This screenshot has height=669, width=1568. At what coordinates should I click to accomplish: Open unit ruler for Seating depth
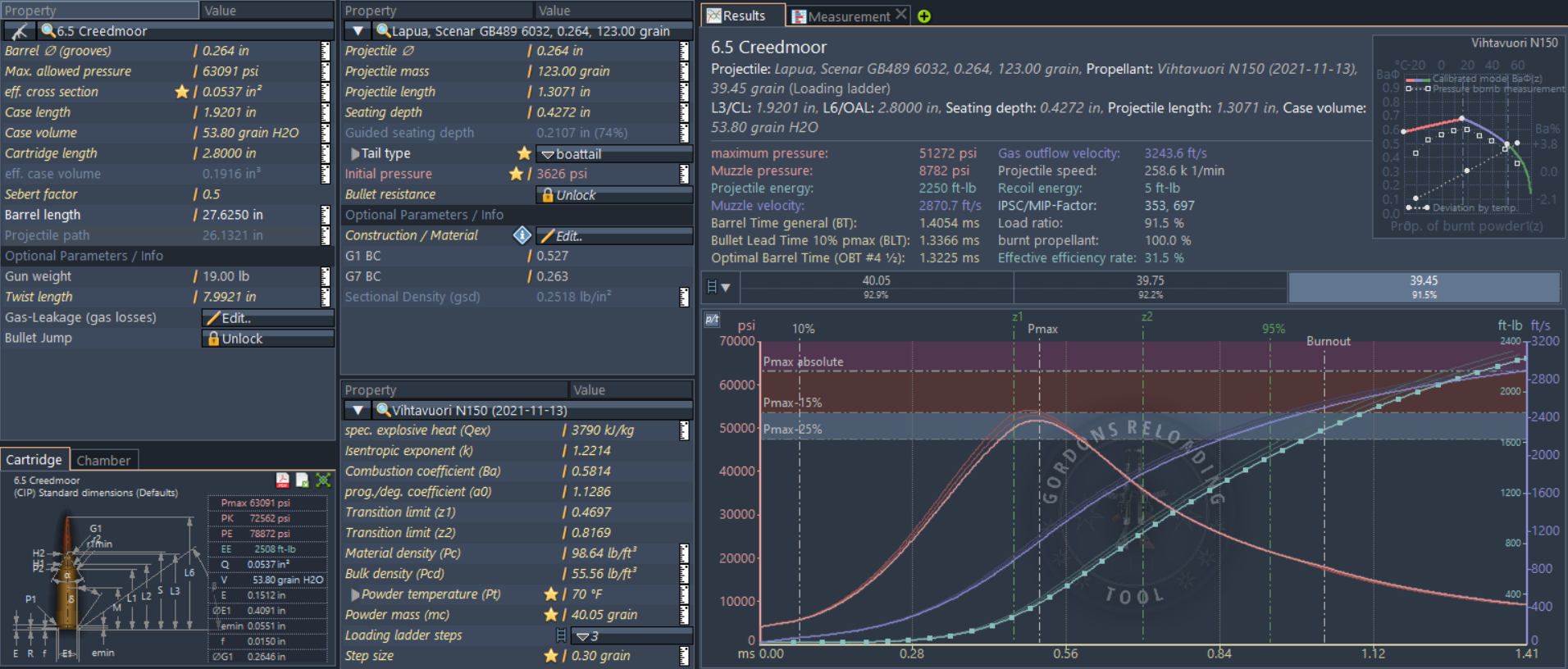click(684, 112)
